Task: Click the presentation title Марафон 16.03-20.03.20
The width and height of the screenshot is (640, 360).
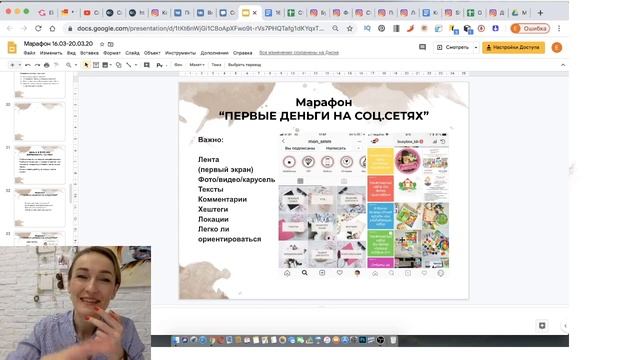Action: (58, 44)
